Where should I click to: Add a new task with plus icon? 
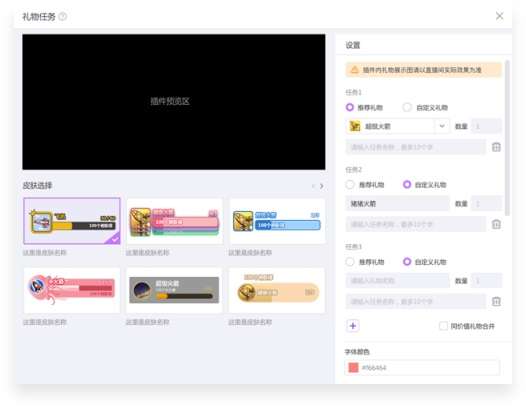(353, 326)
